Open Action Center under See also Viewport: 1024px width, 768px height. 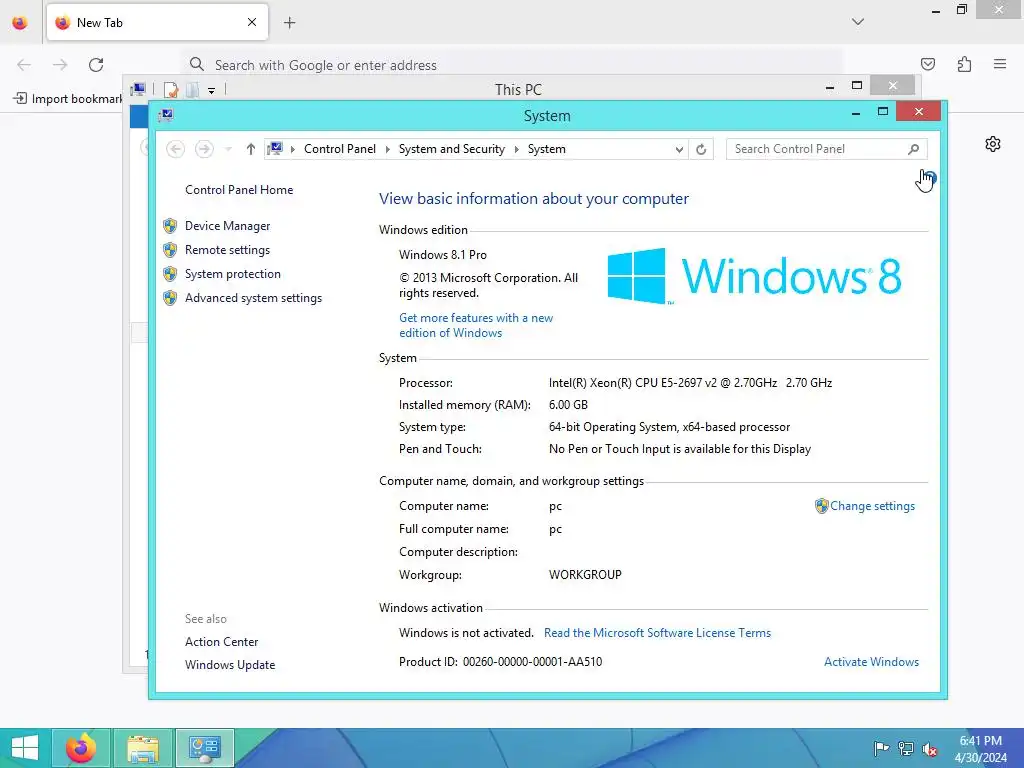coord(221,642)
